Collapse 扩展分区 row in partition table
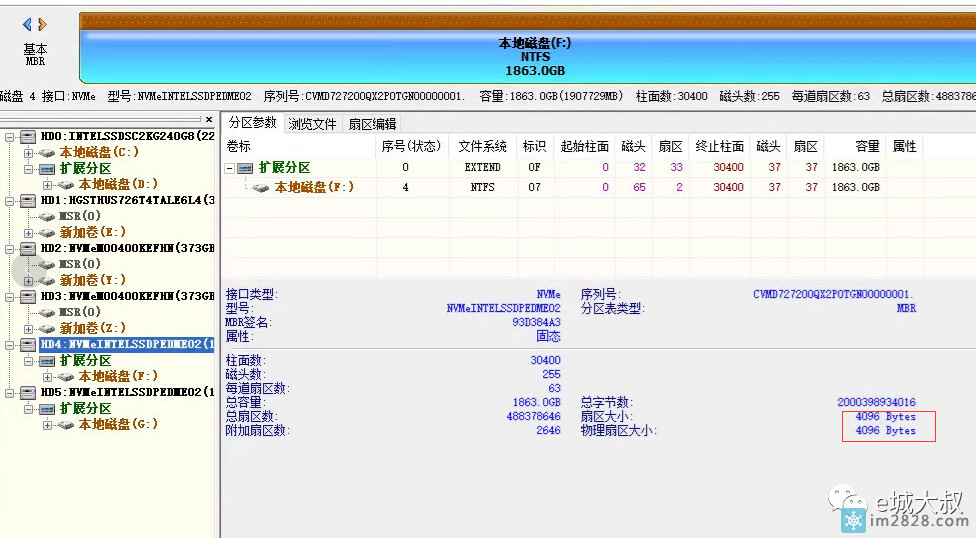 230,168
